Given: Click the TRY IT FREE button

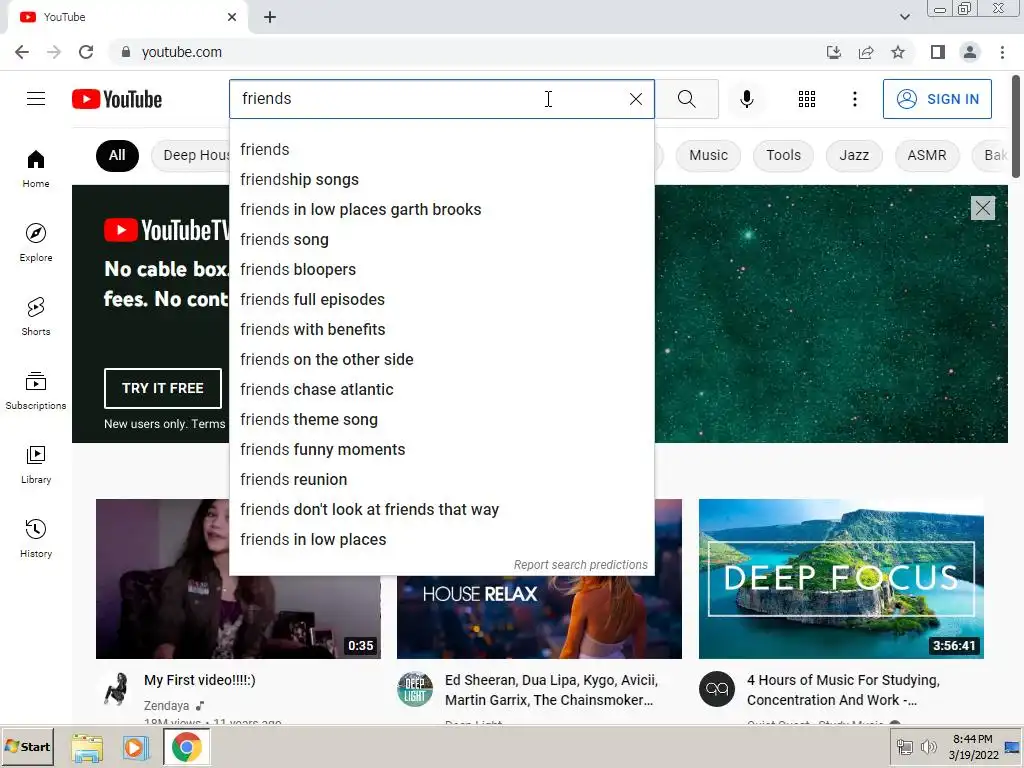Looking at the screenshot, I should (163, 388).
